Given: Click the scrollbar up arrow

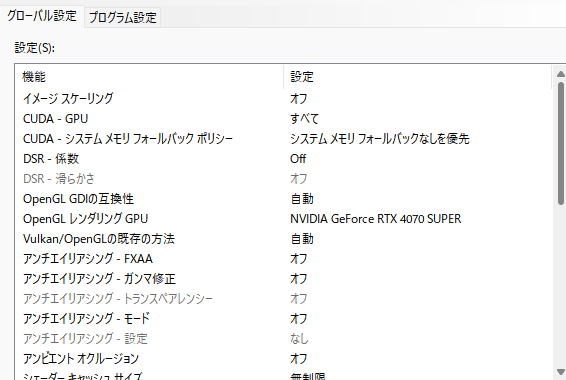Looking at the screenshot, I should (560, 74).
